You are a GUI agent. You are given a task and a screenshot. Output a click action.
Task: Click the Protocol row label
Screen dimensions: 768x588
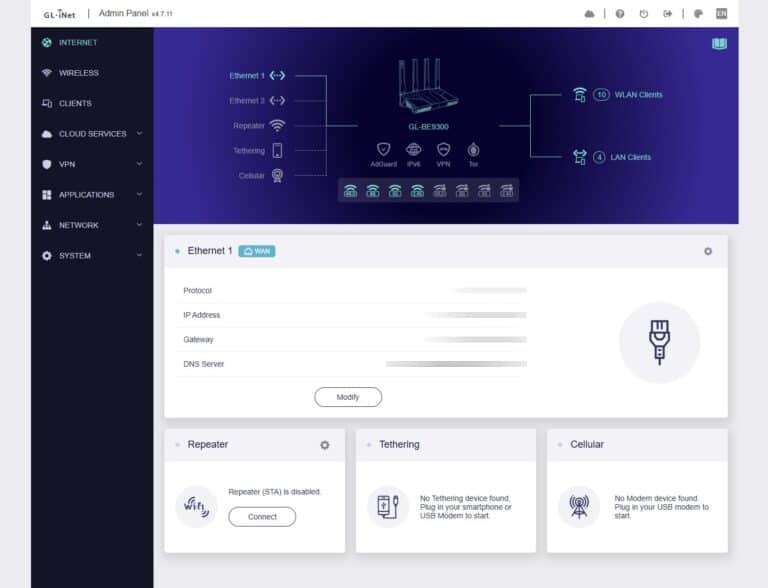coord(197,291)
